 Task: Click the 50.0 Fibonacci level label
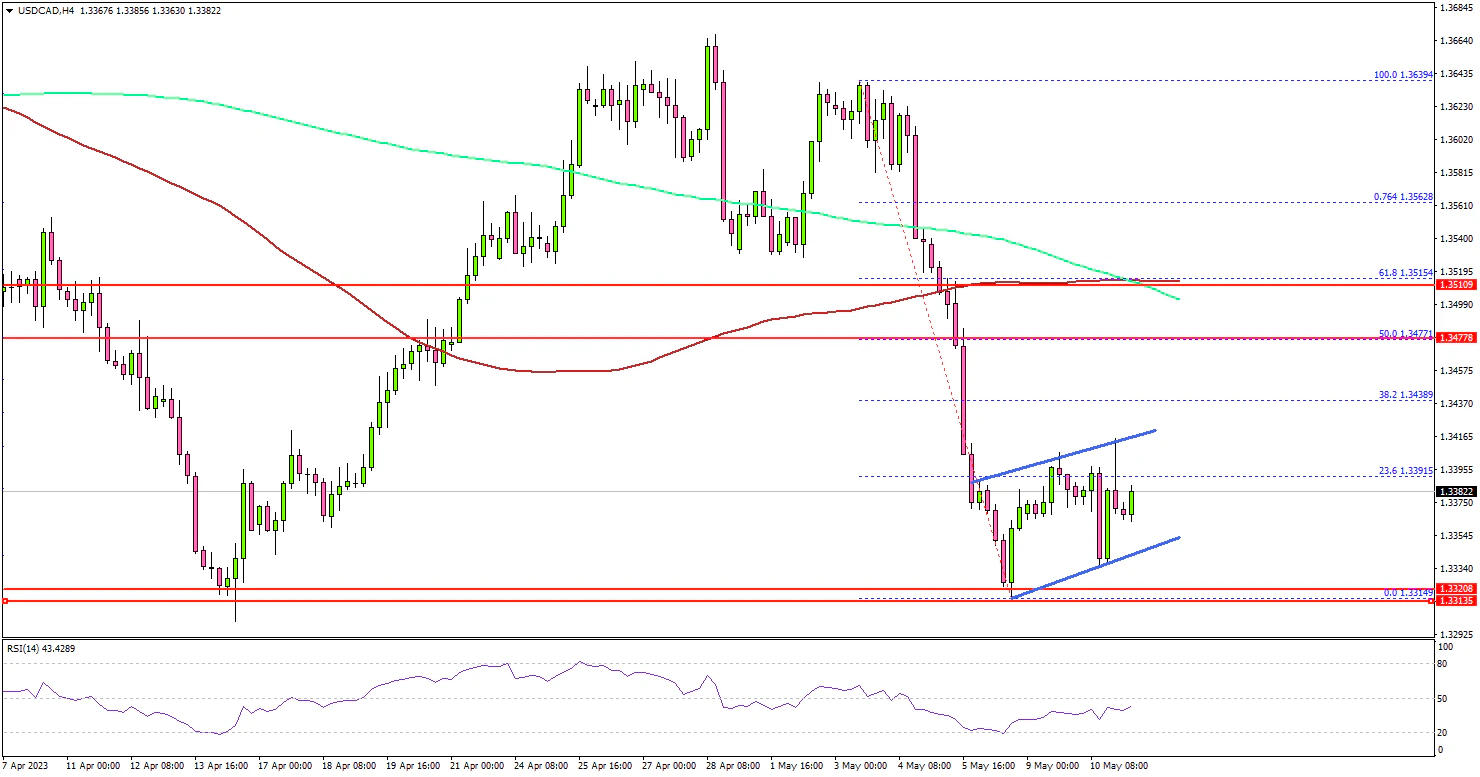point(1404,333)
